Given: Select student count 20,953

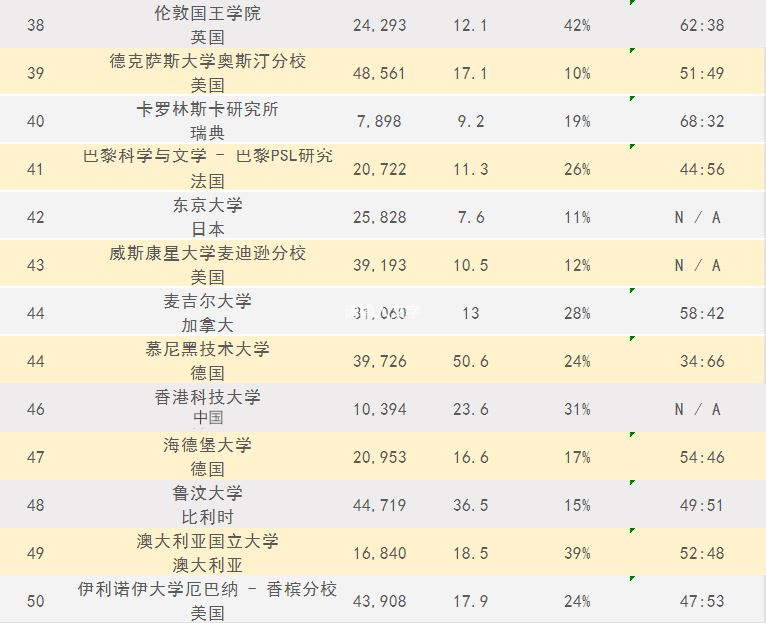Looking at the screenshot, I should coord(380,457).
